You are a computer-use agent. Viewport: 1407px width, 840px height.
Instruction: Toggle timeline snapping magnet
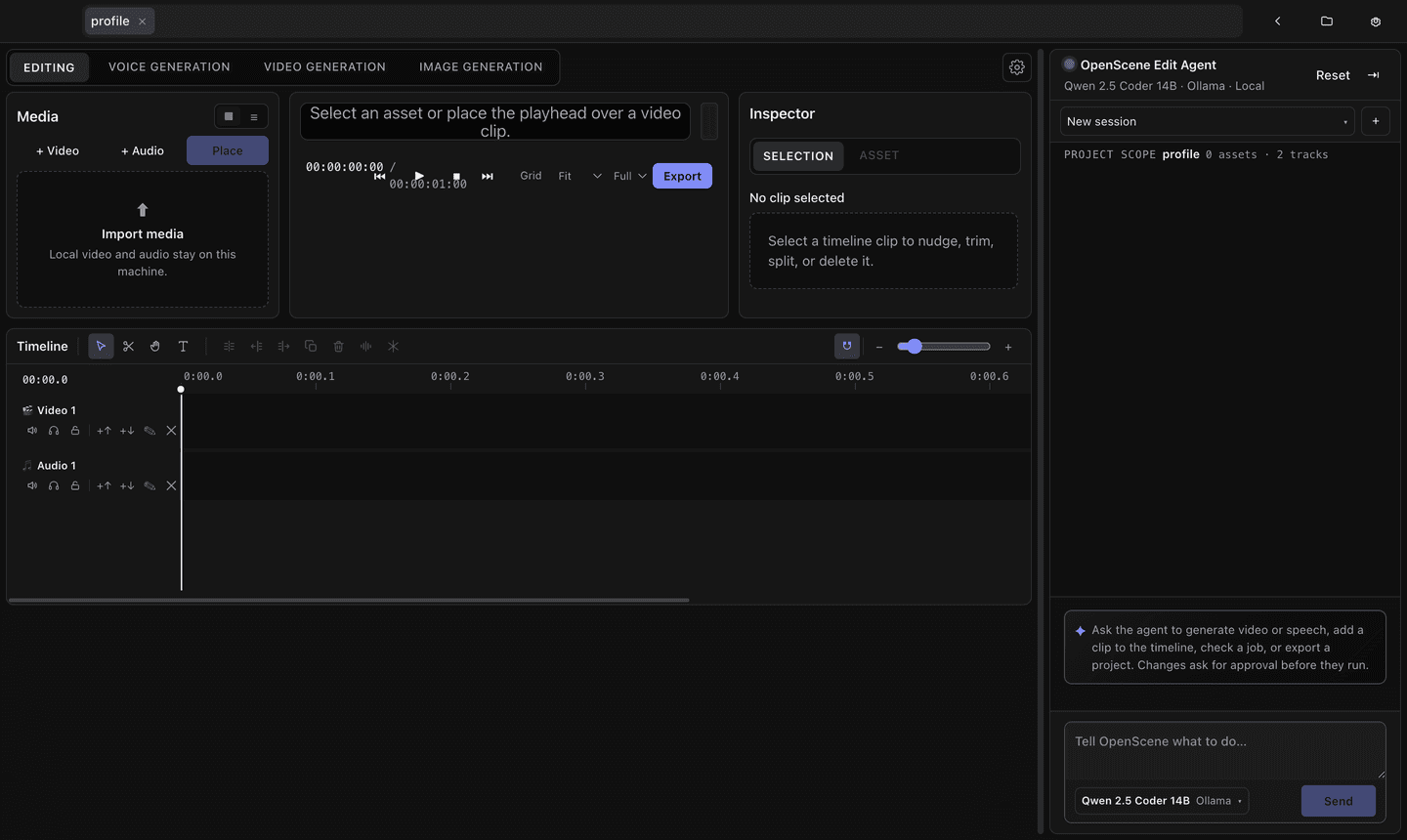click(x=847, y=346)
